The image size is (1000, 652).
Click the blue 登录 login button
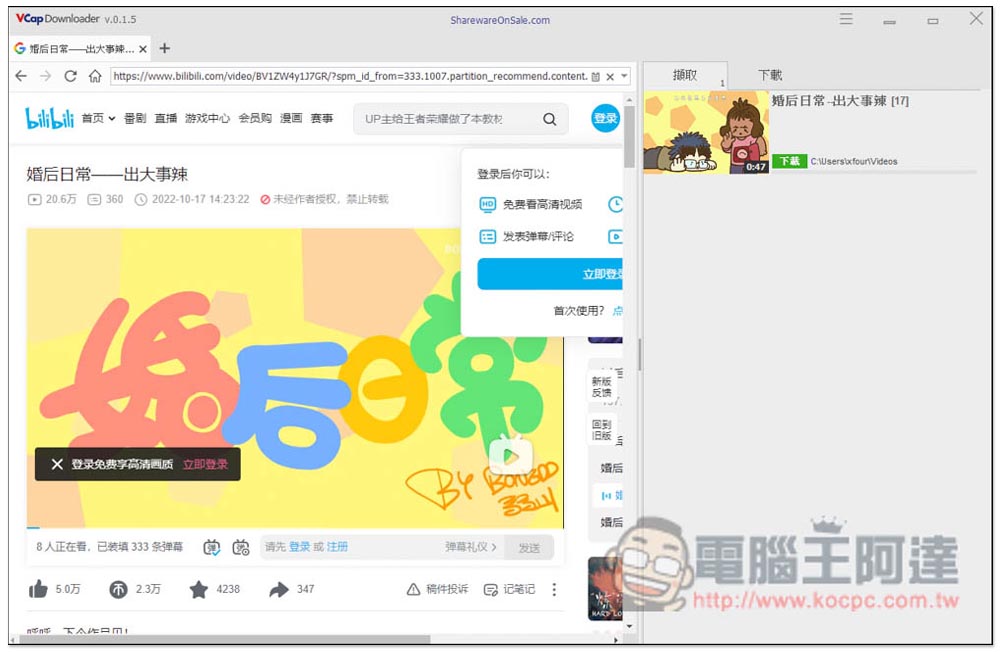pyautogui.click(x=605, y=118)
